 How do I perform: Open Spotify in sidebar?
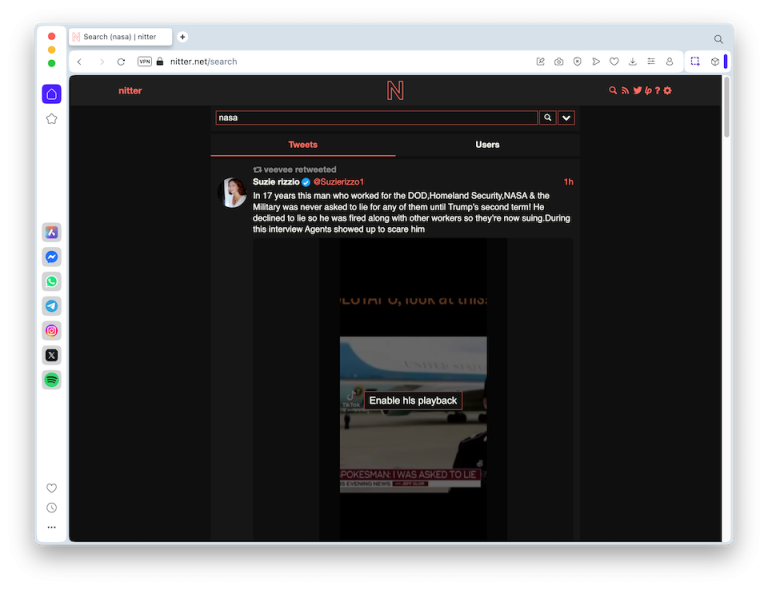tap(51, 379)
